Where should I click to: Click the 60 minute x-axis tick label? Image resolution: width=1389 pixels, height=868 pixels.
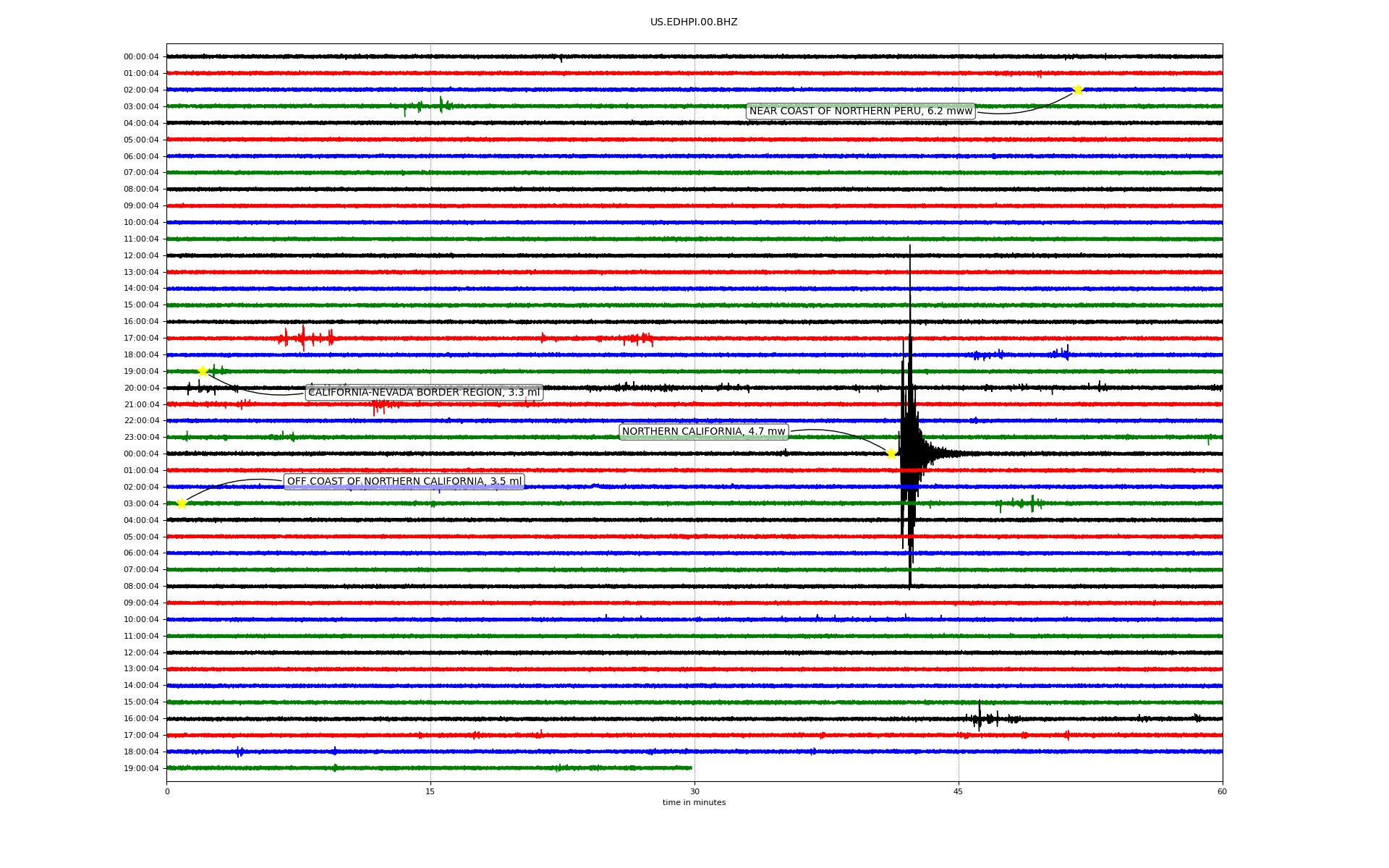[x=1221, y=791]
